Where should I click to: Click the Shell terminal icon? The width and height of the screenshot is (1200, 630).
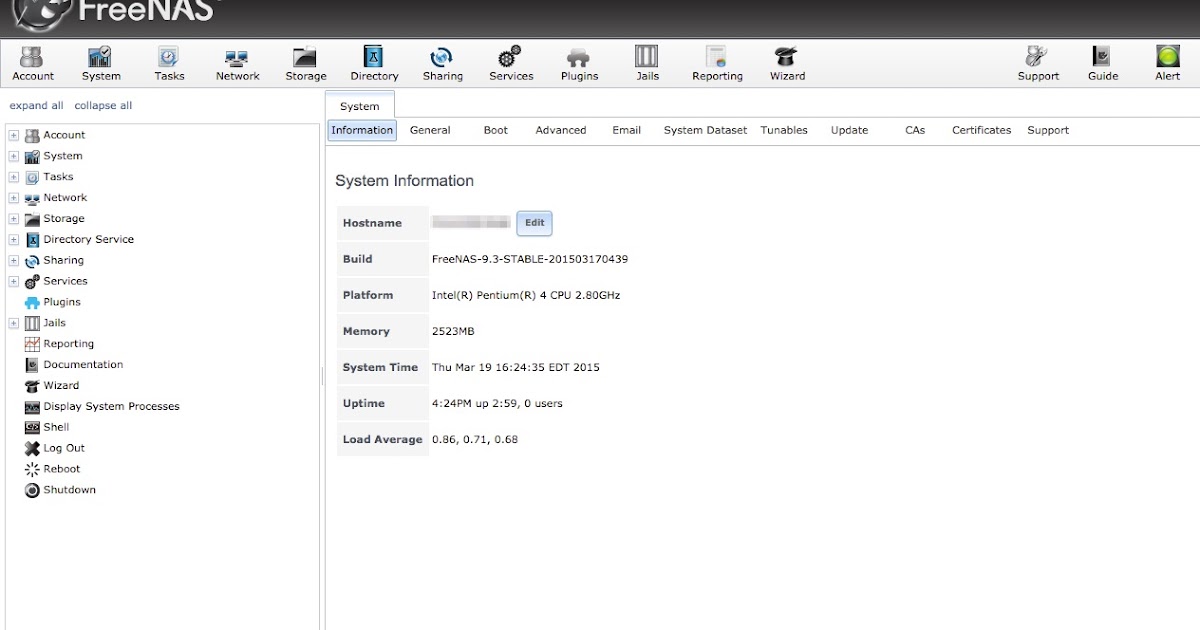[x=32, y=428]
